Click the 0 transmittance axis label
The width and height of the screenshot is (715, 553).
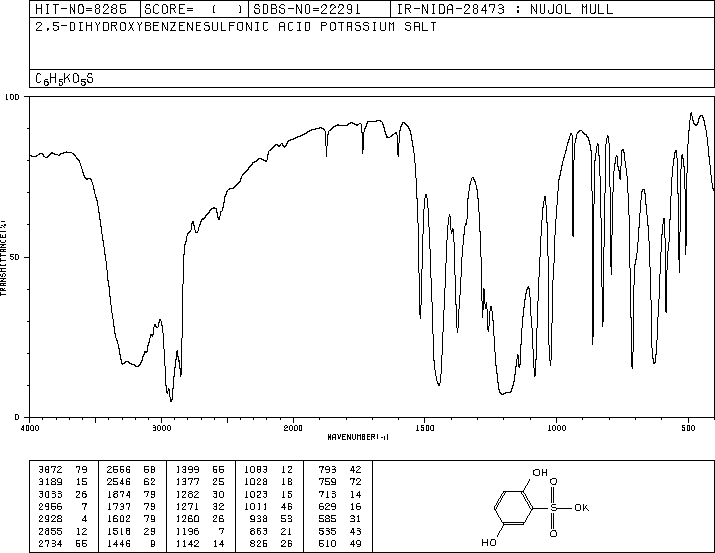[x=17, y=417]
